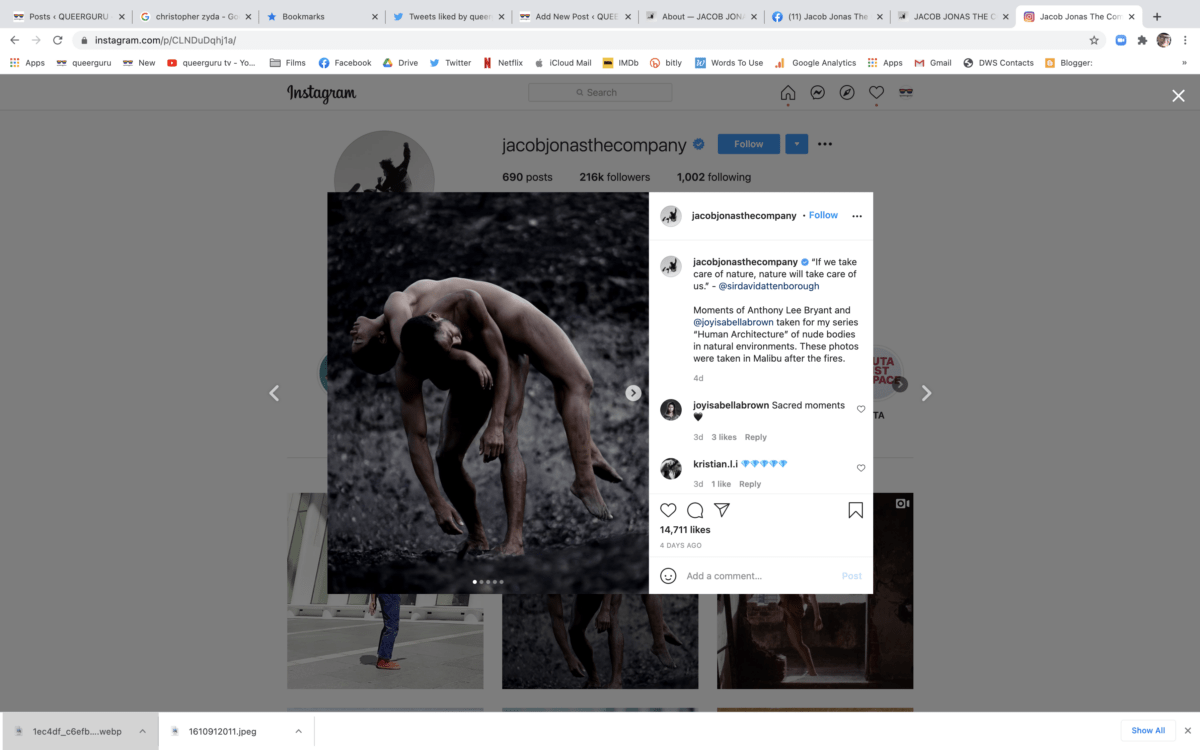Expand suggested accounts dropdown next to Follow
The width and height of the screenshot is (1200, 750).
[x=797, y=144]
